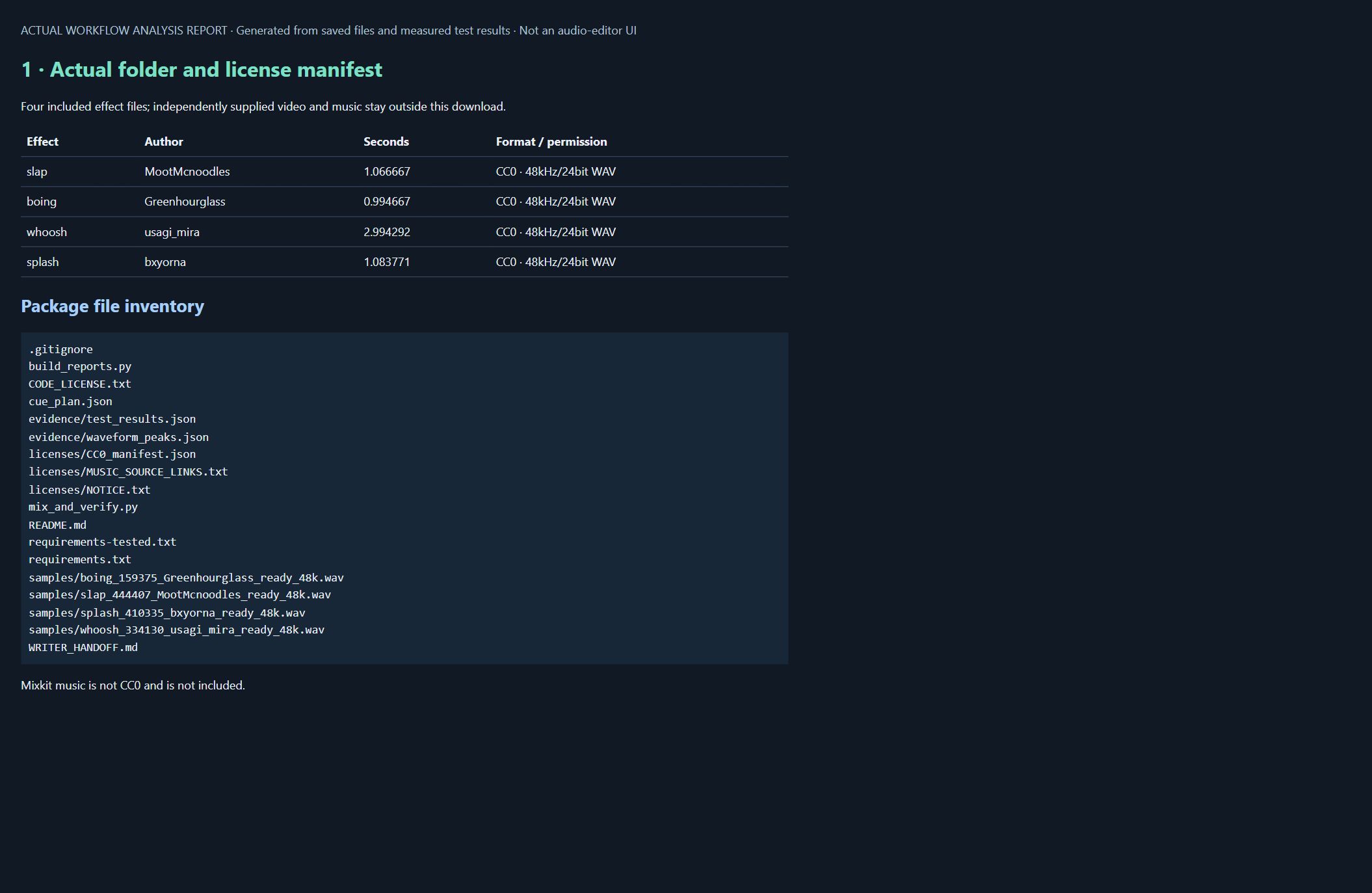Click the 'Package file inventory' heading
The image size is (1372, 893).
112,306
